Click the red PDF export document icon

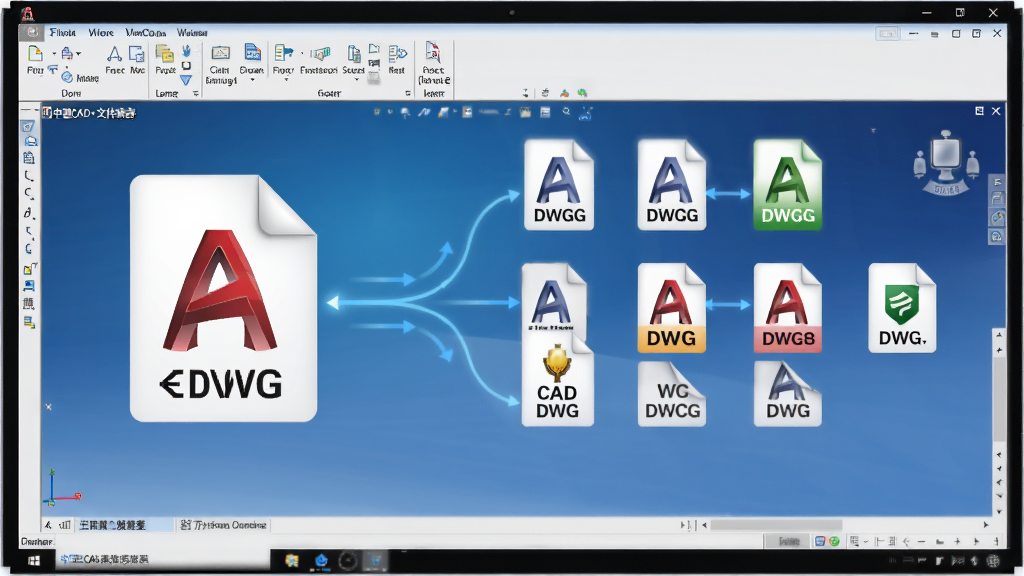click(x=432, y=52)
